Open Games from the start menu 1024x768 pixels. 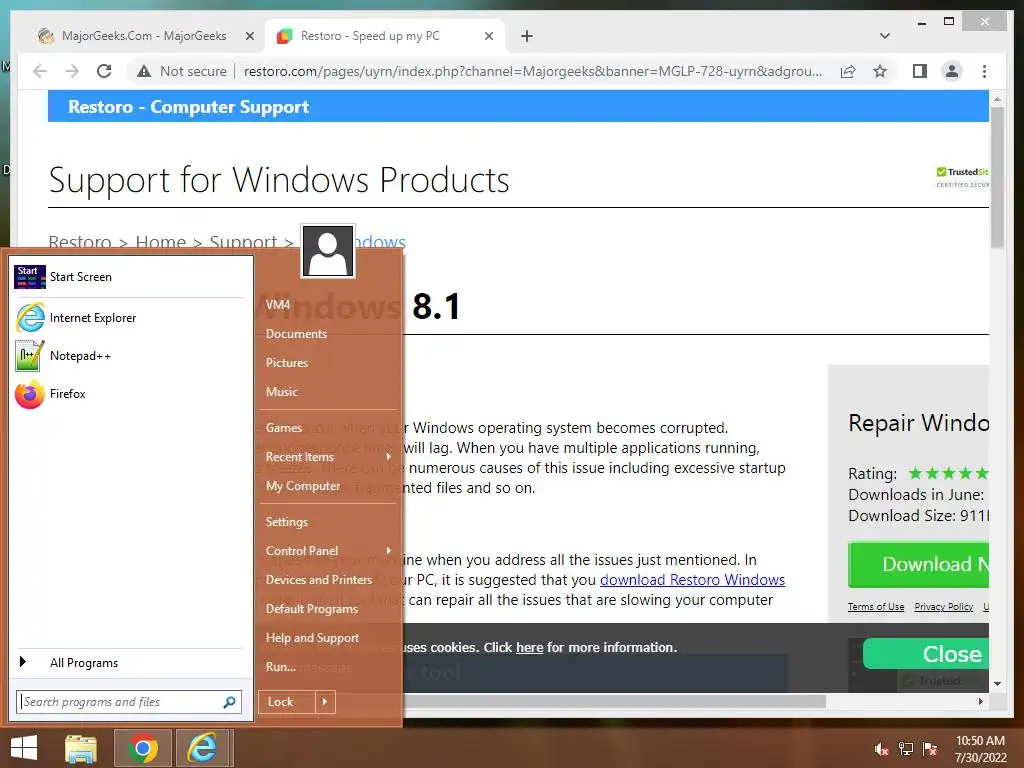(x=283, y=428)
